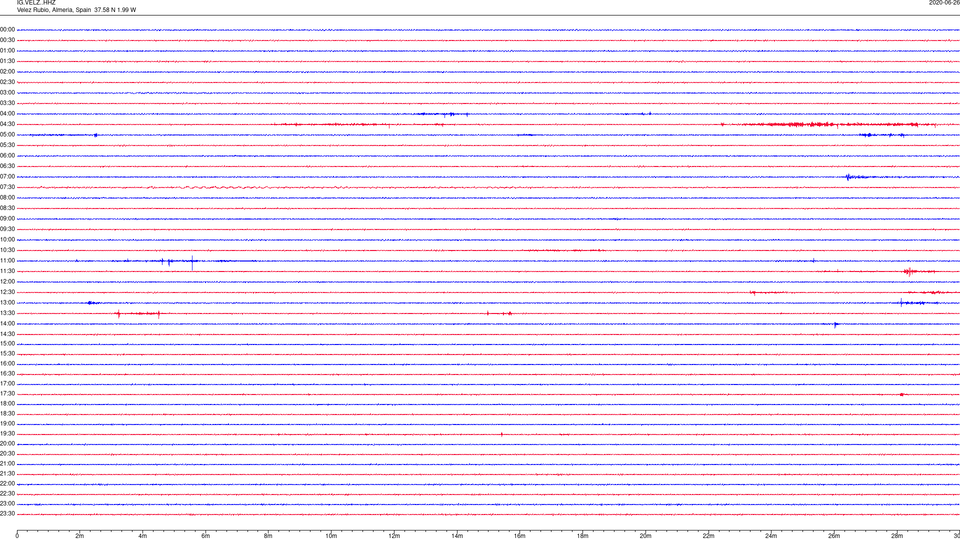Click the 05:00 trace time label
This screenshot has width=960, height=540.
pyautogui.click(x=7, y=135)
